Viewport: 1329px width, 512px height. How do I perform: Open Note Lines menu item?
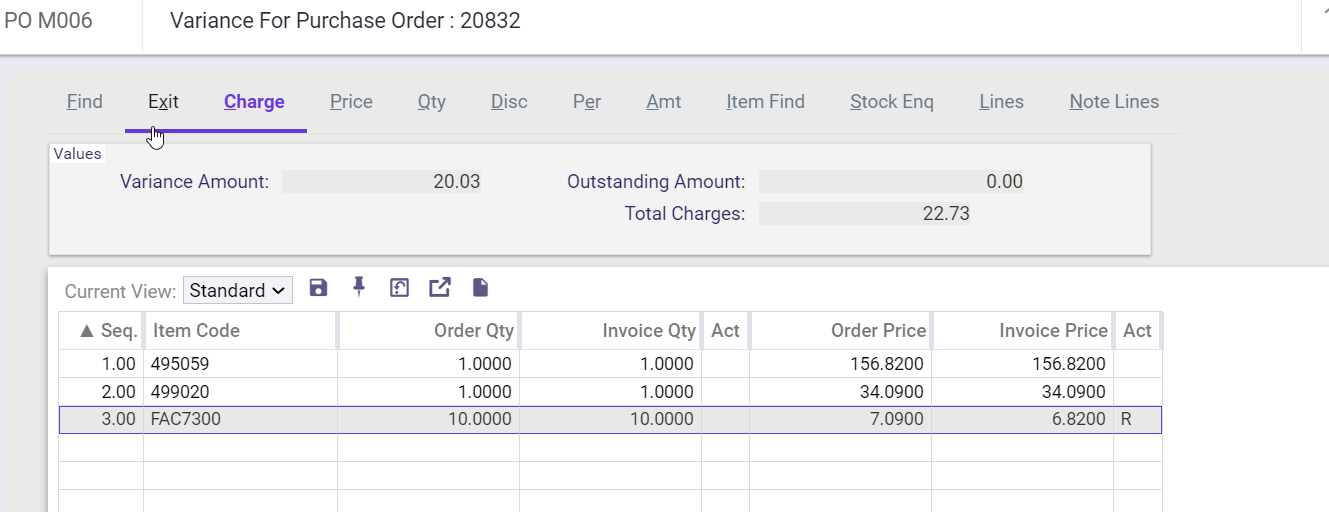[x=1114, y=102]
